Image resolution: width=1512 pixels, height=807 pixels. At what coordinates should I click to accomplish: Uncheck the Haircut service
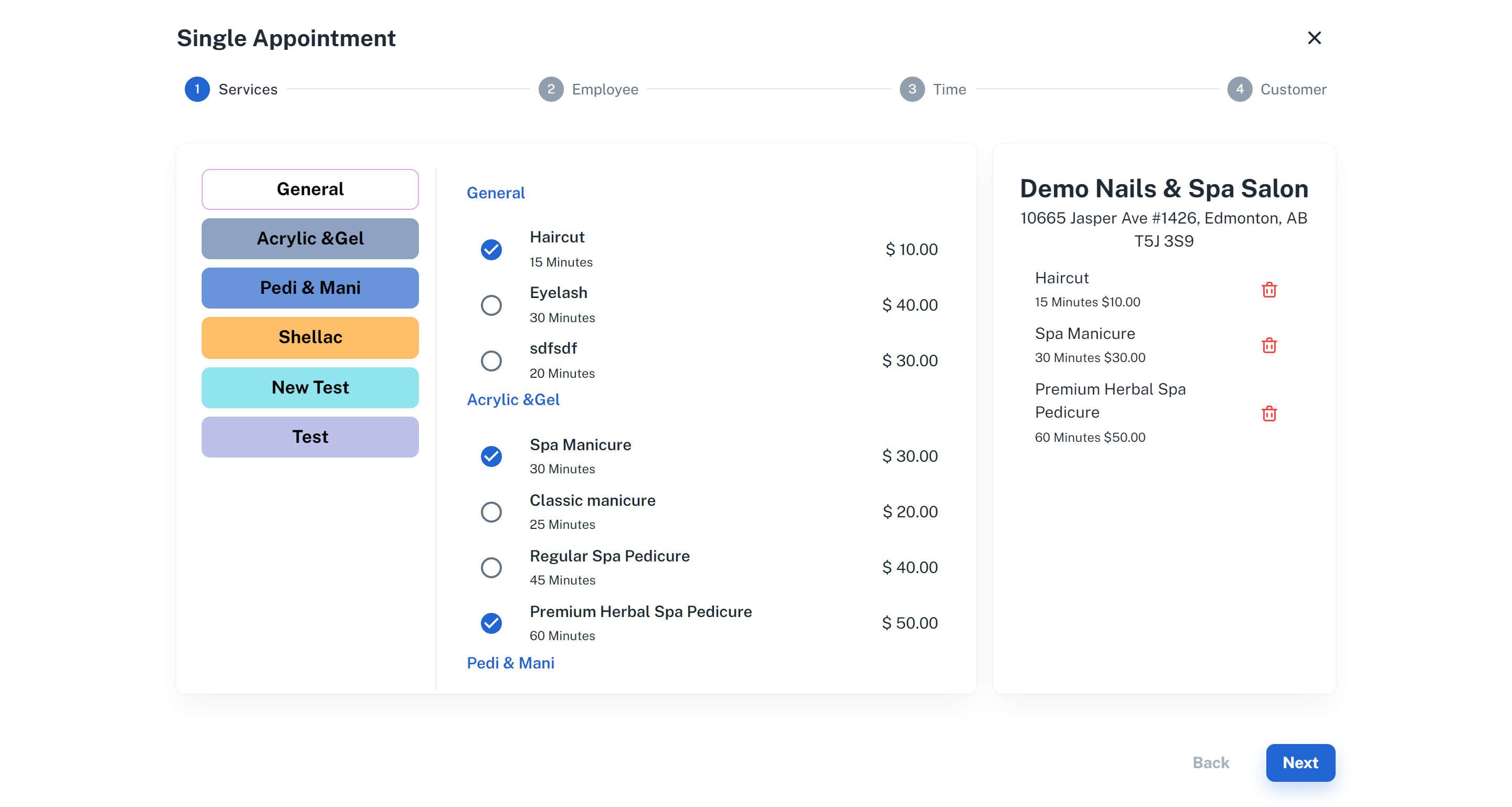(x=491, y=250)
